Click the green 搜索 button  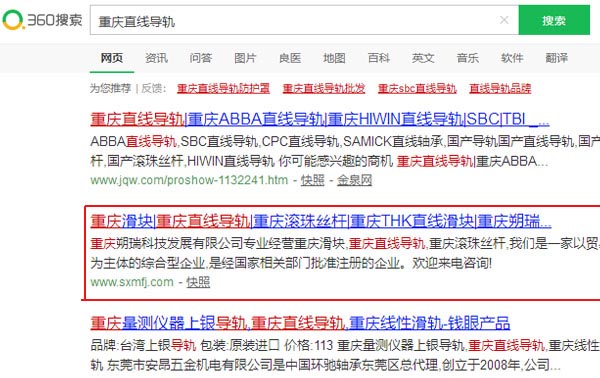click(554, 20)
